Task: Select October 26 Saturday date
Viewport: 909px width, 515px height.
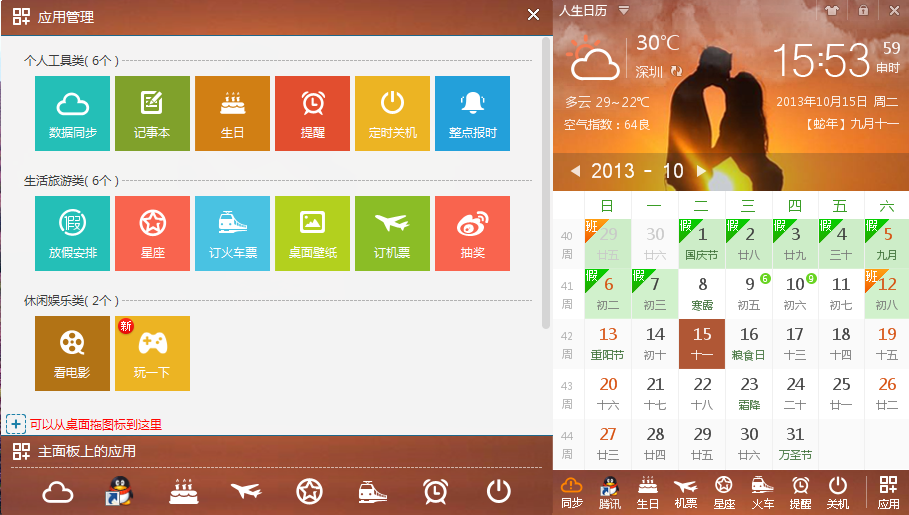Action: click(886, 394)
